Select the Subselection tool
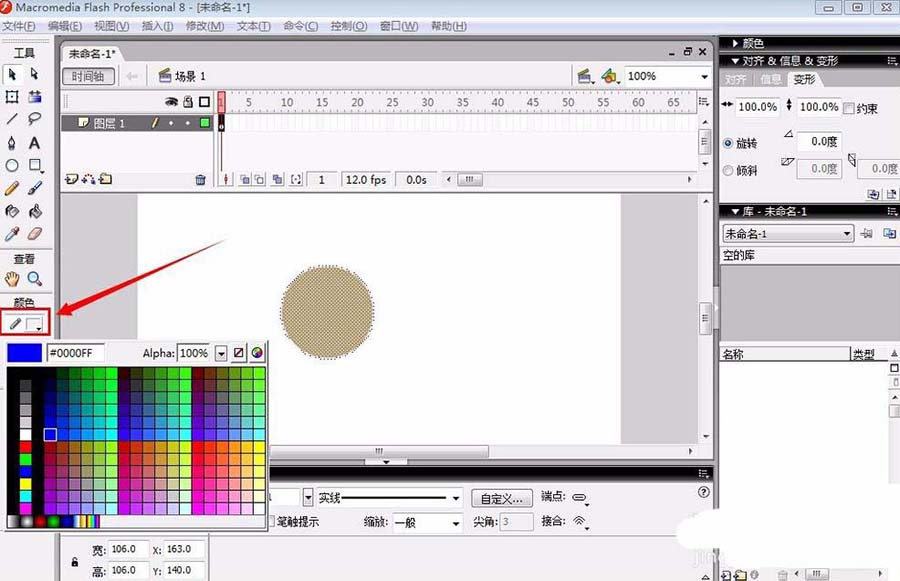Viewport: 900px width, 581px height. (34, 74)
